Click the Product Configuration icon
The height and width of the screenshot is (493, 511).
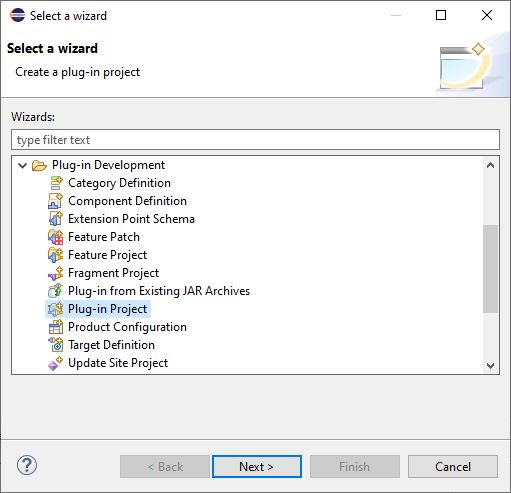point(56,327)
